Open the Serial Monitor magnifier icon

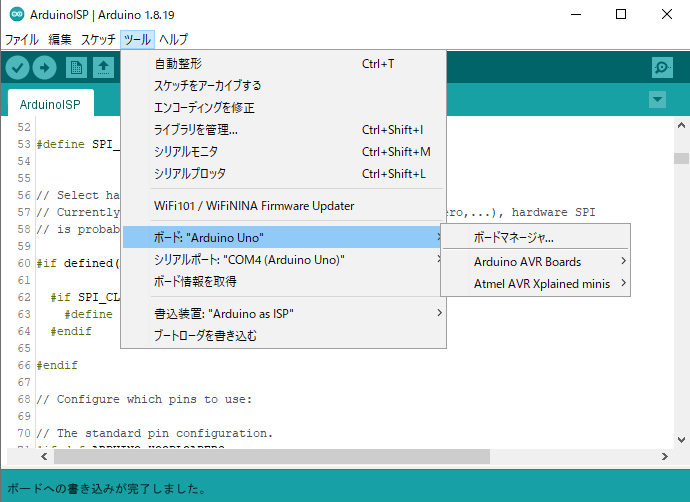(661, 67)
